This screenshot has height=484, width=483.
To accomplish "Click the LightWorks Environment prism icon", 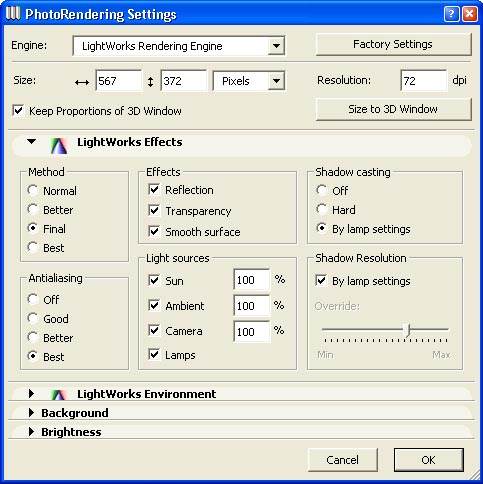I will pyautogui.click(x=59, y=395).
